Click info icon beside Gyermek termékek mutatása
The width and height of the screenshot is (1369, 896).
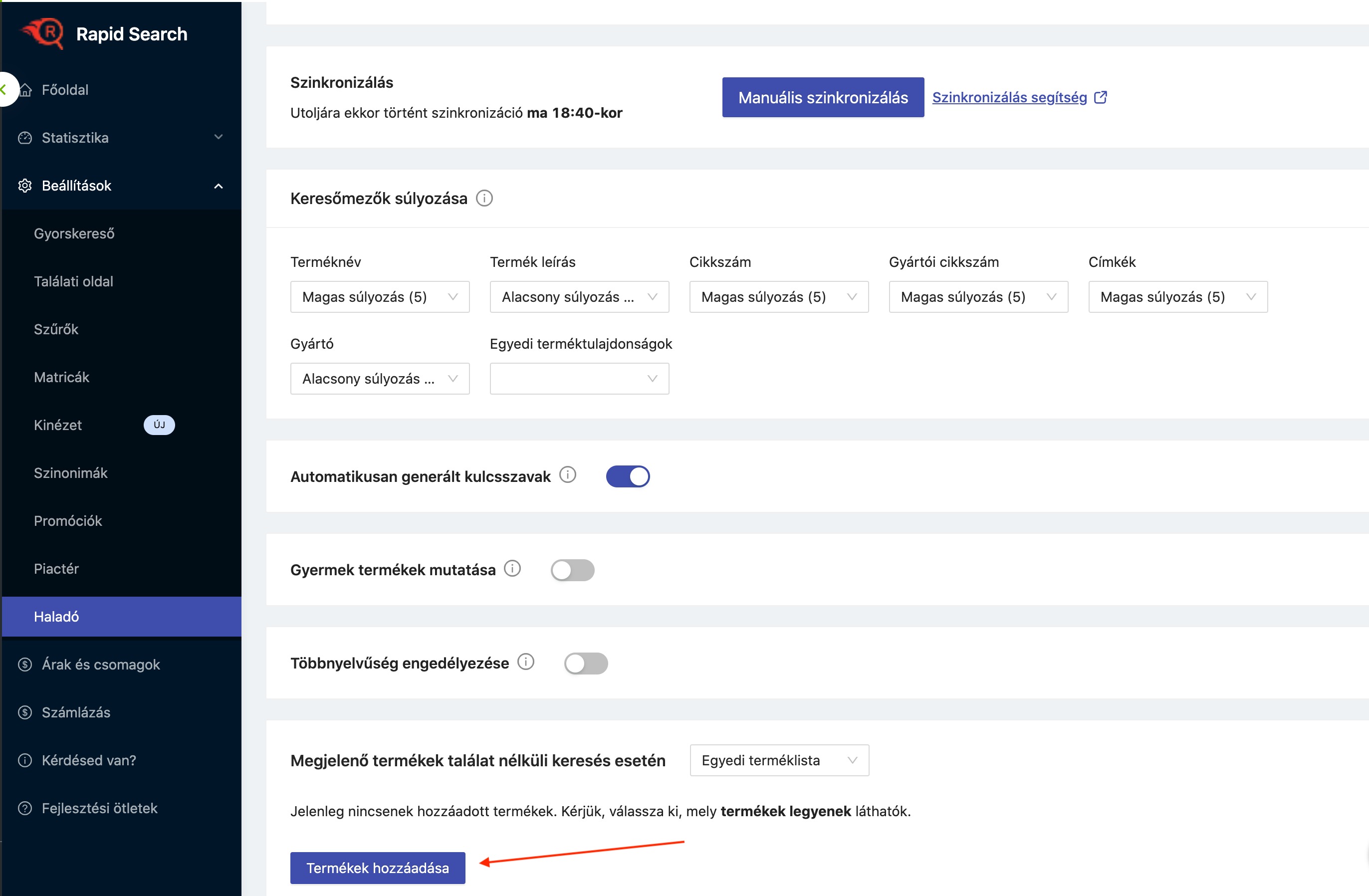click(512, 569)
